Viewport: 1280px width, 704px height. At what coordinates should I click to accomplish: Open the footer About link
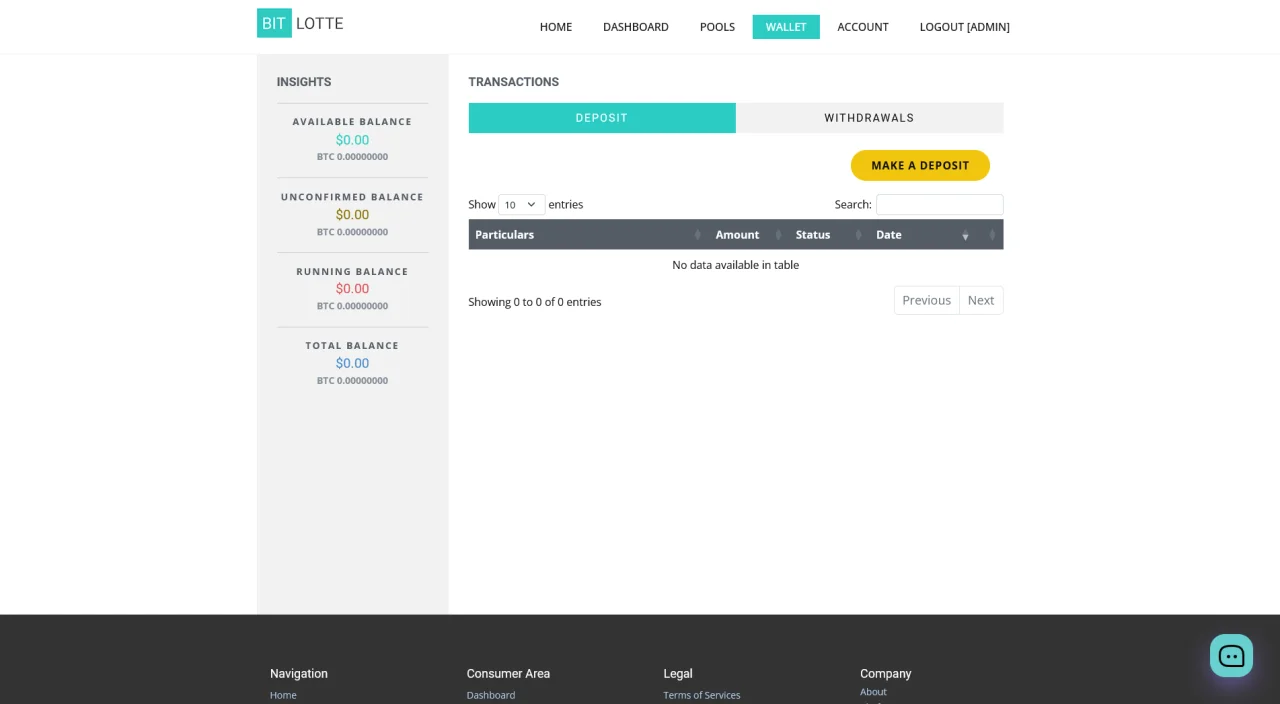coord(873,692)
